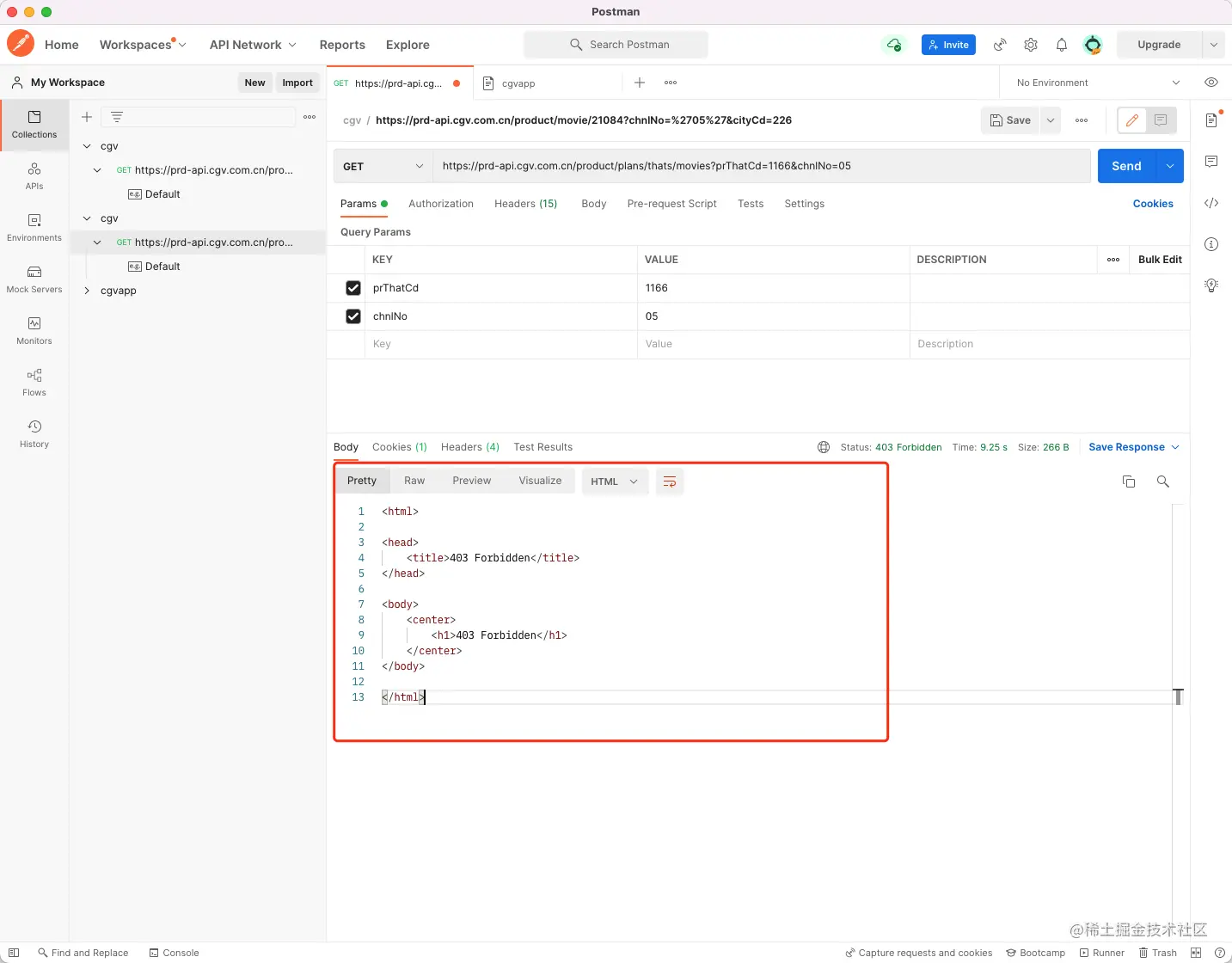Open the Code snippet icon
The width and height of the screenshot is (1232, 963).
[1211, 203]
